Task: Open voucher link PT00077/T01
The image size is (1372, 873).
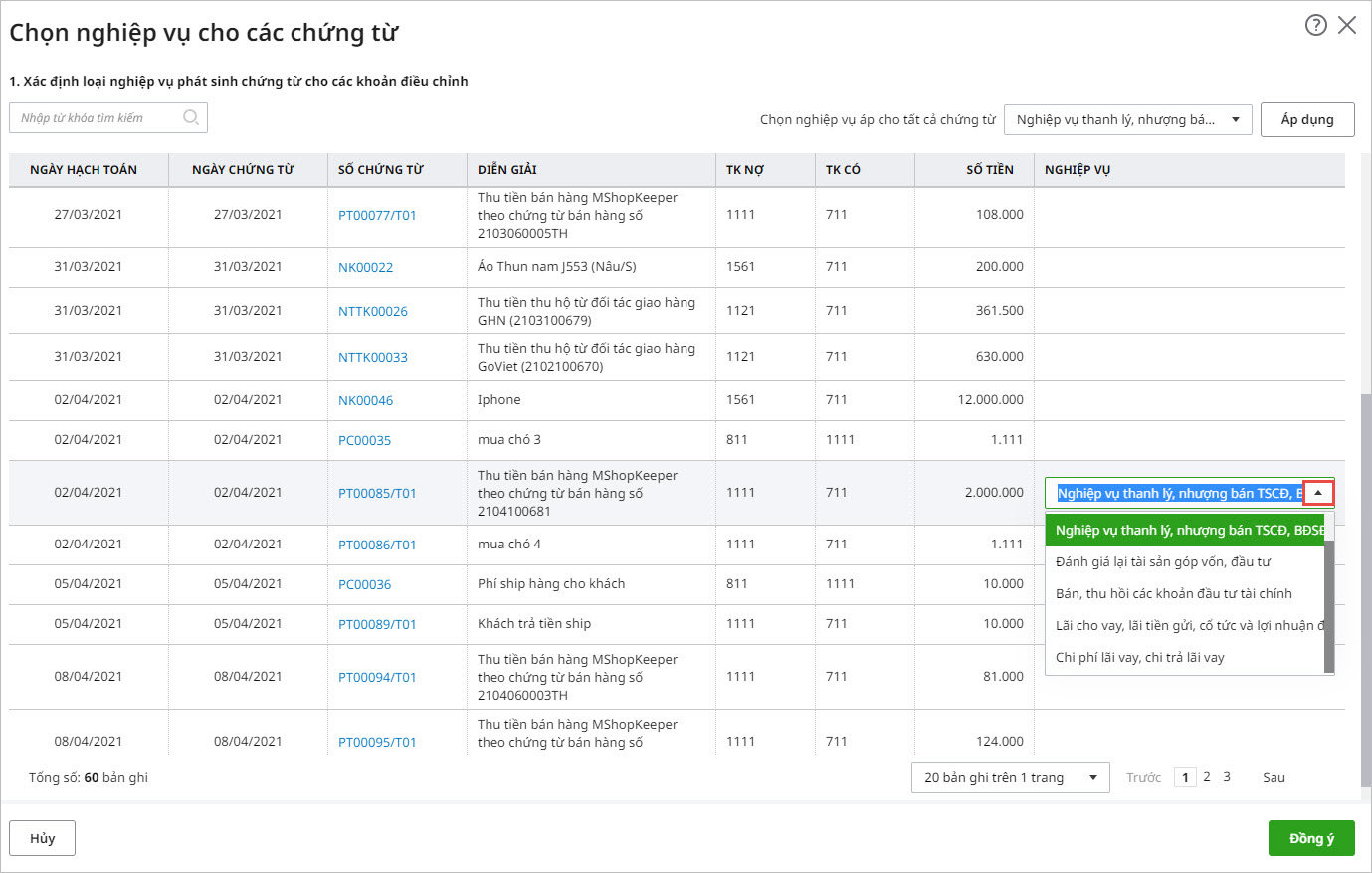Action: point(377,215)
